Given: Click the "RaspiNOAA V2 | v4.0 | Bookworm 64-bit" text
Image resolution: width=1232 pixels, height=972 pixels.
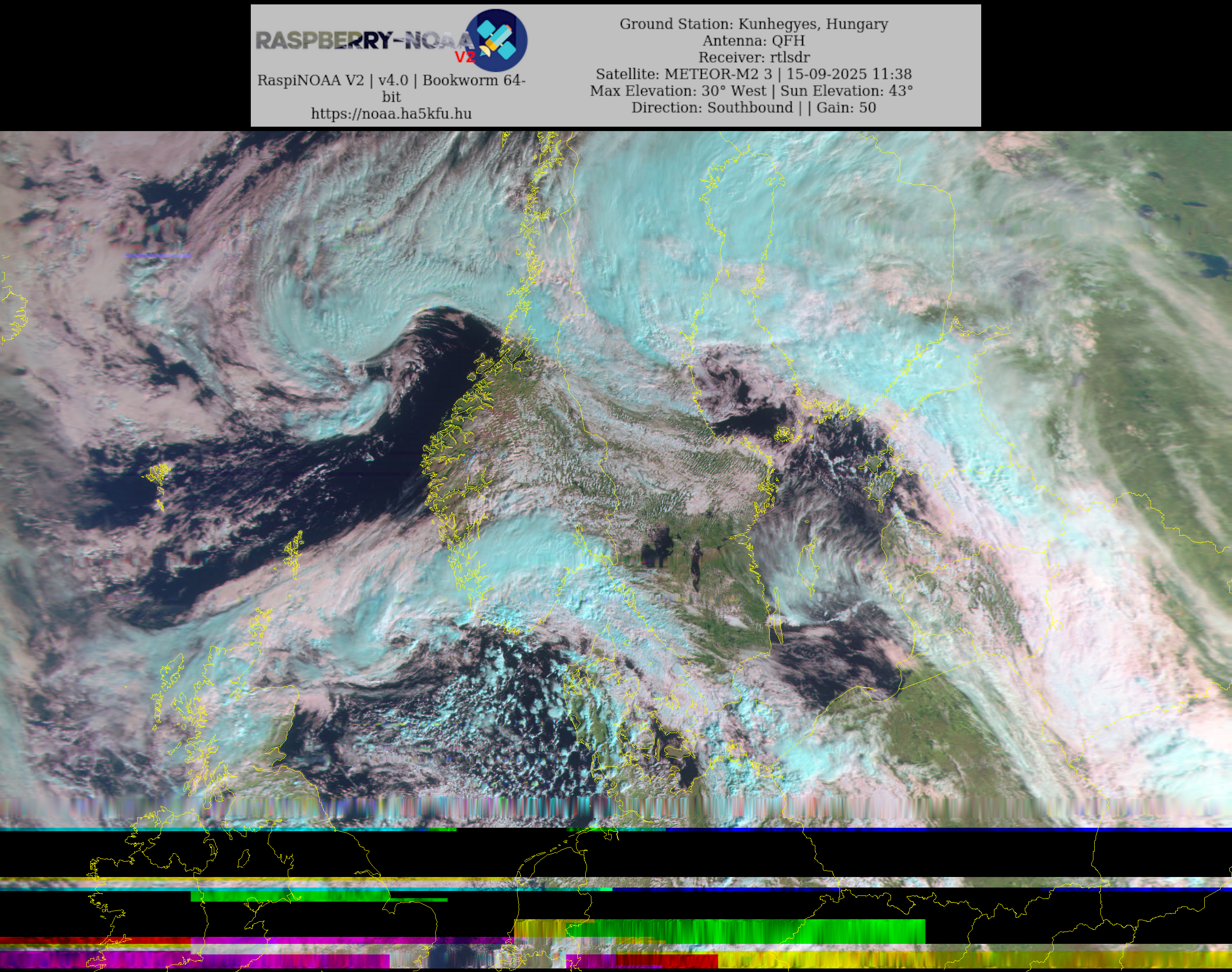Looking at the screenshot, I should (x=391, y=88).
